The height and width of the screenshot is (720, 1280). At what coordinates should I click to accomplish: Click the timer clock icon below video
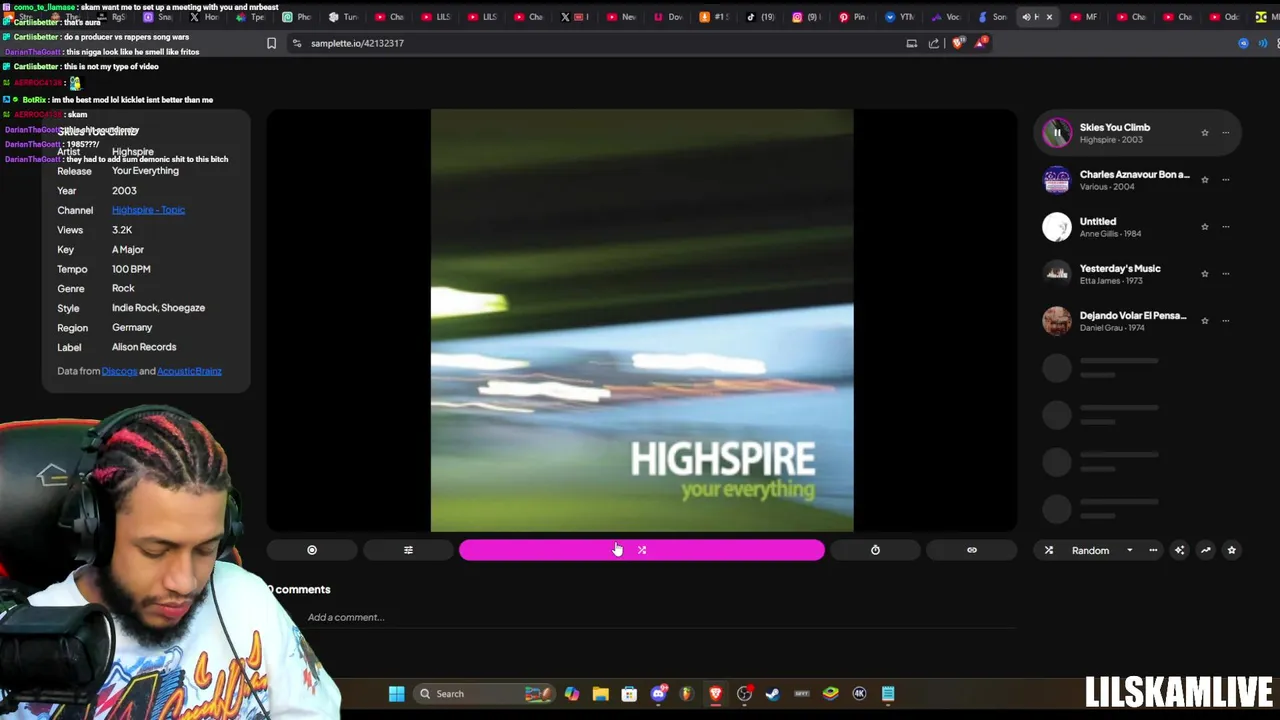(875, 550)
